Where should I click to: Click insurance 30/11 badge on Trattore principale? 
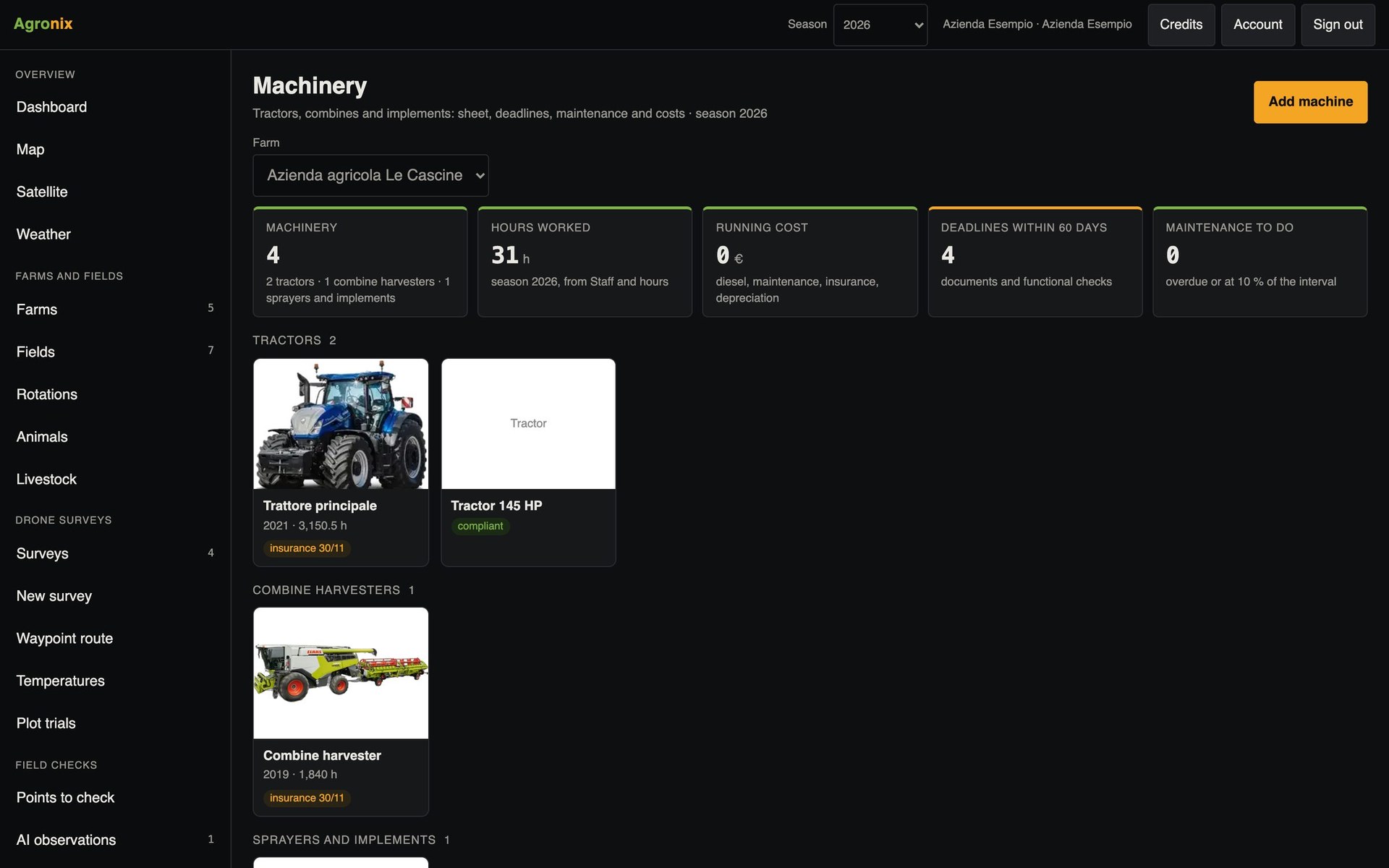click(x=307, y=548)
